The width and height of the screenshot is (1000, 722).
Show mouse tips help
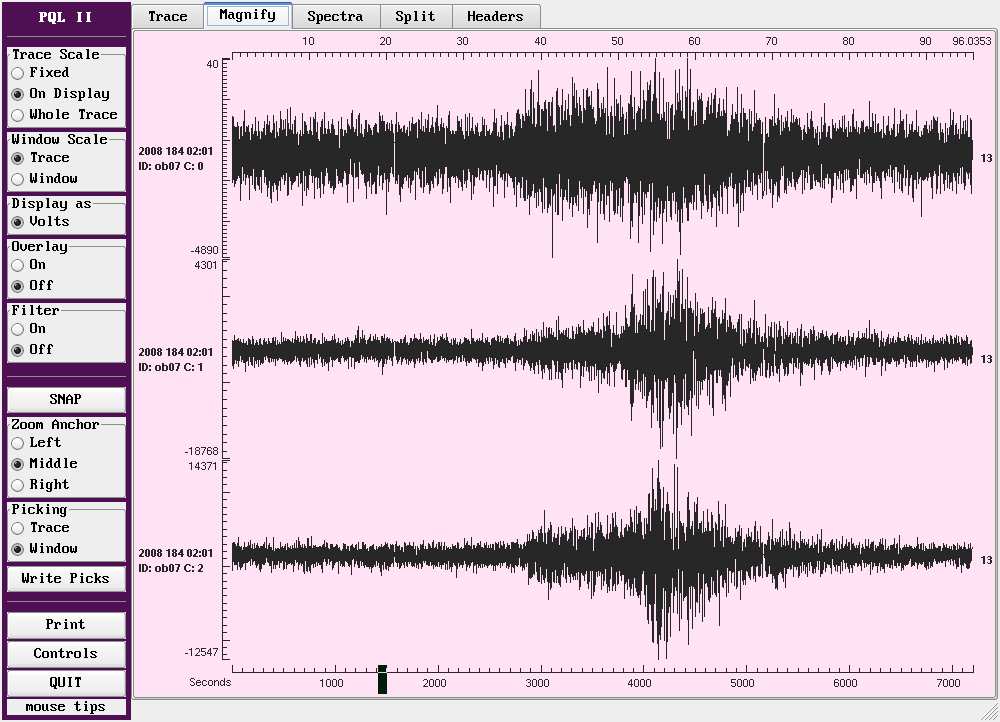click(x=66, y=707)
